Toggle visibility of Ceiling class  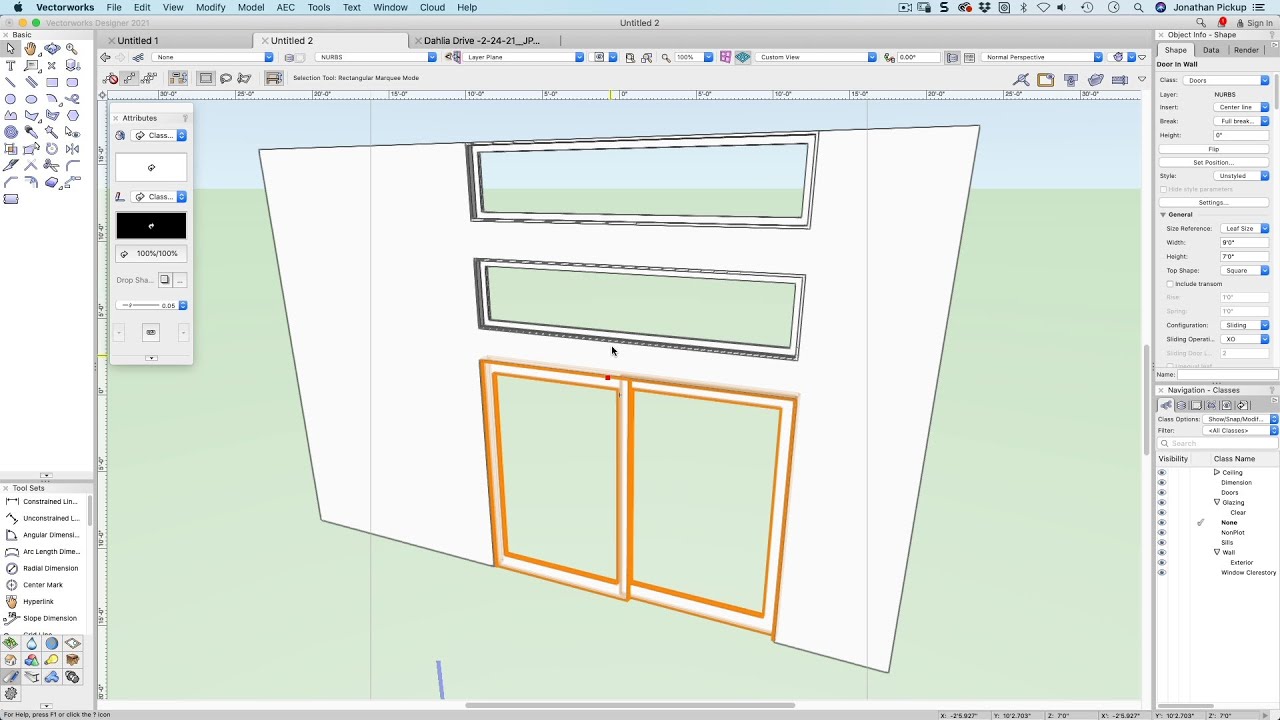tap(1161, 472)
